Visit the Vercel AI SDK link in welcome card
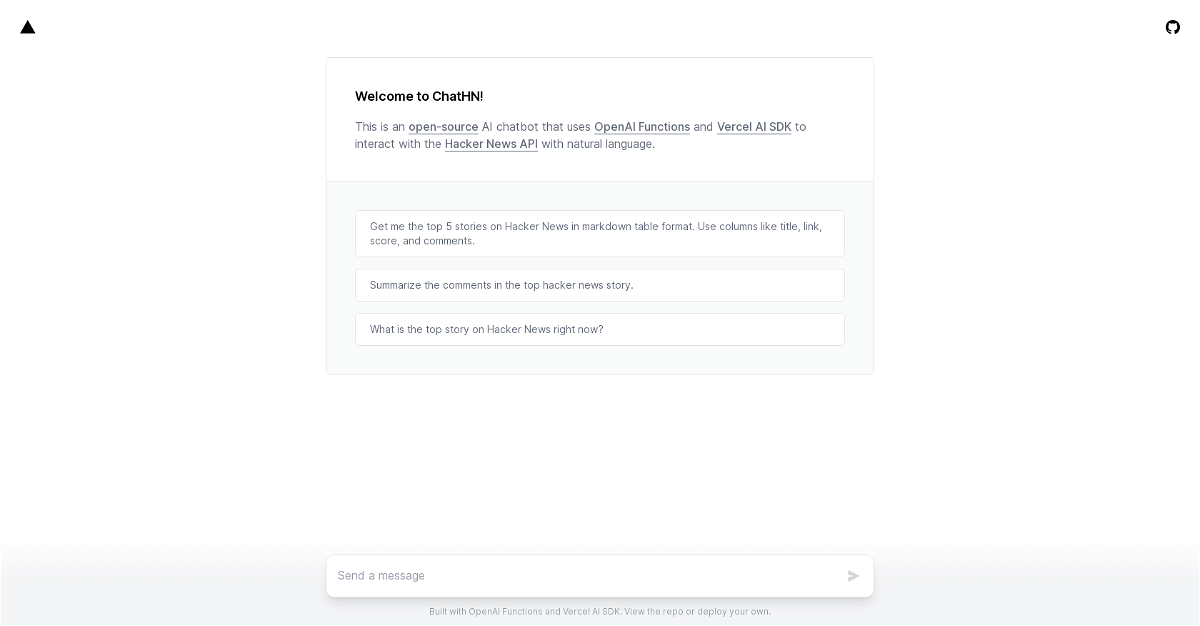1200x626 pixels. pyautogui.click(x=754, y=127)
